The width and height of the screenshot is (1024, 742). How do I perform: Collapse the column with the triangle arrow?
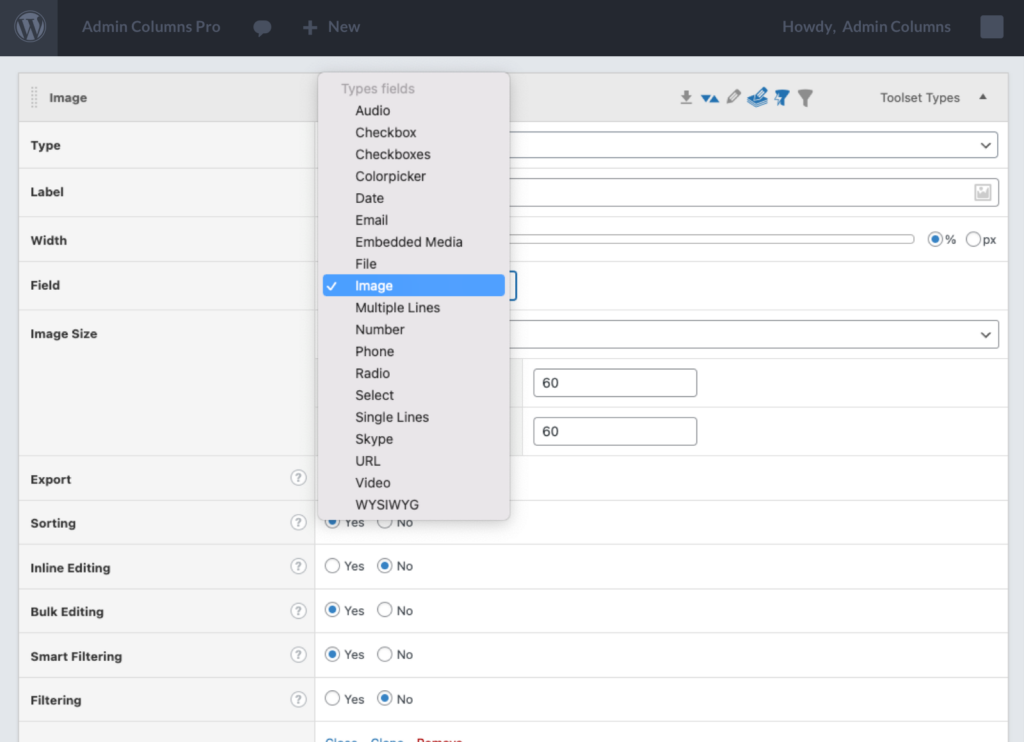click(983, 97)
